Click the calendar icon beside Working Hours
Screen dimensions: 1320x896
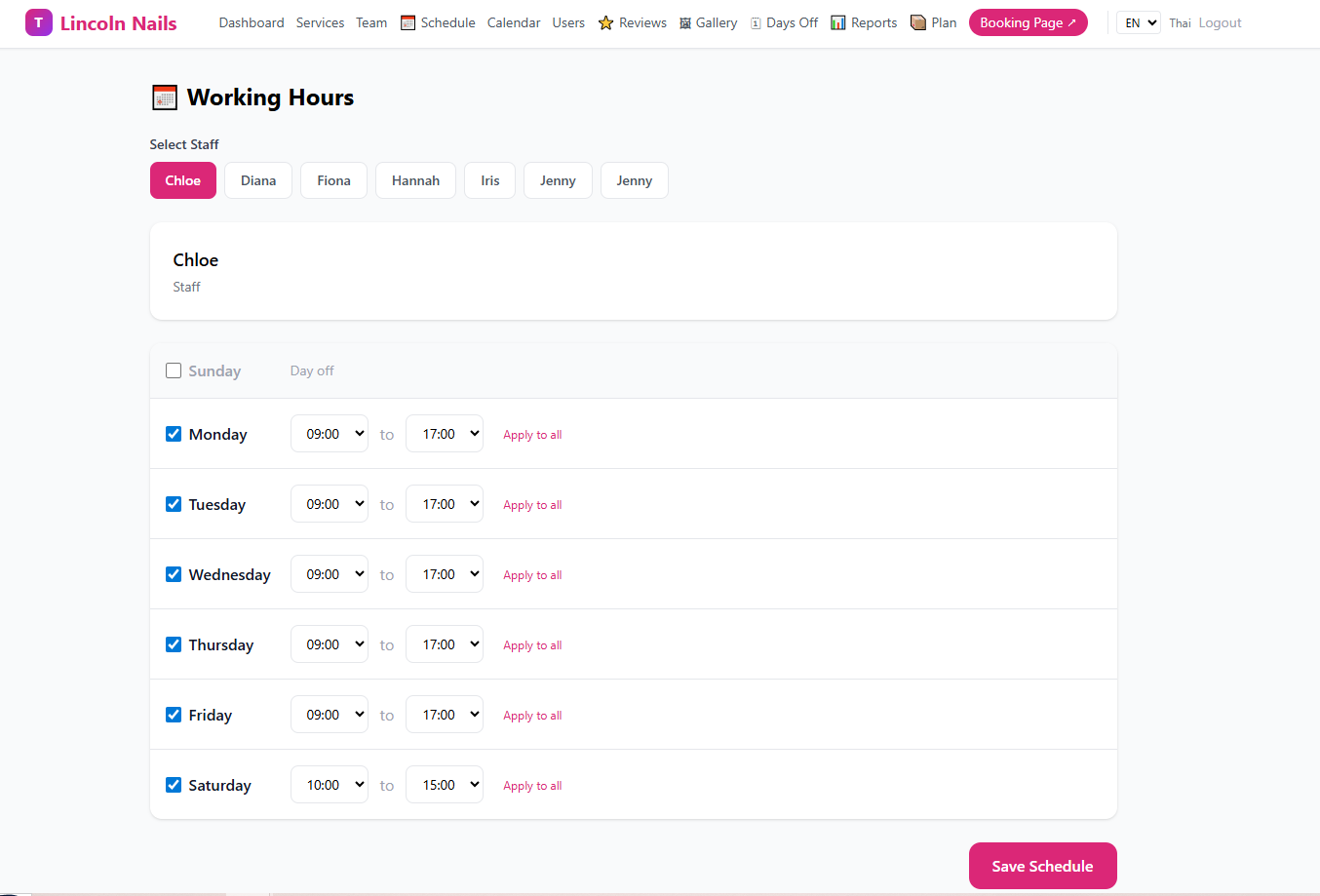pos(165,97)
